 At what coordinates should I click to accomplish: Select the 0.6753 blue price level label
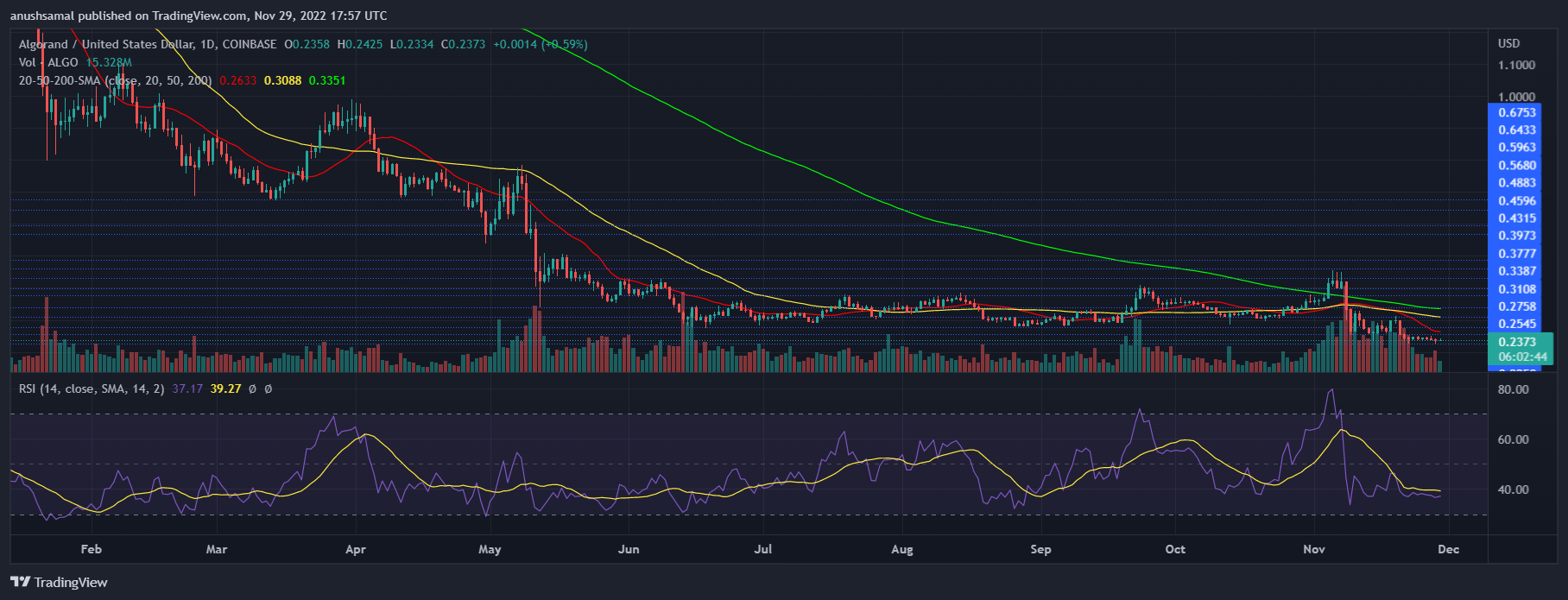tap(1517, 112)
